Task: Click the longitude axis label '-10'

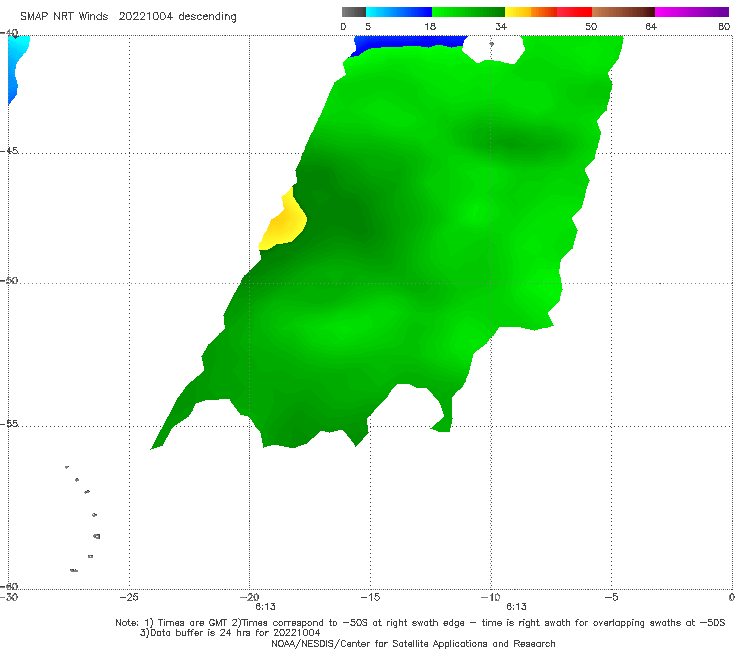Action: [x=490, y=597]
